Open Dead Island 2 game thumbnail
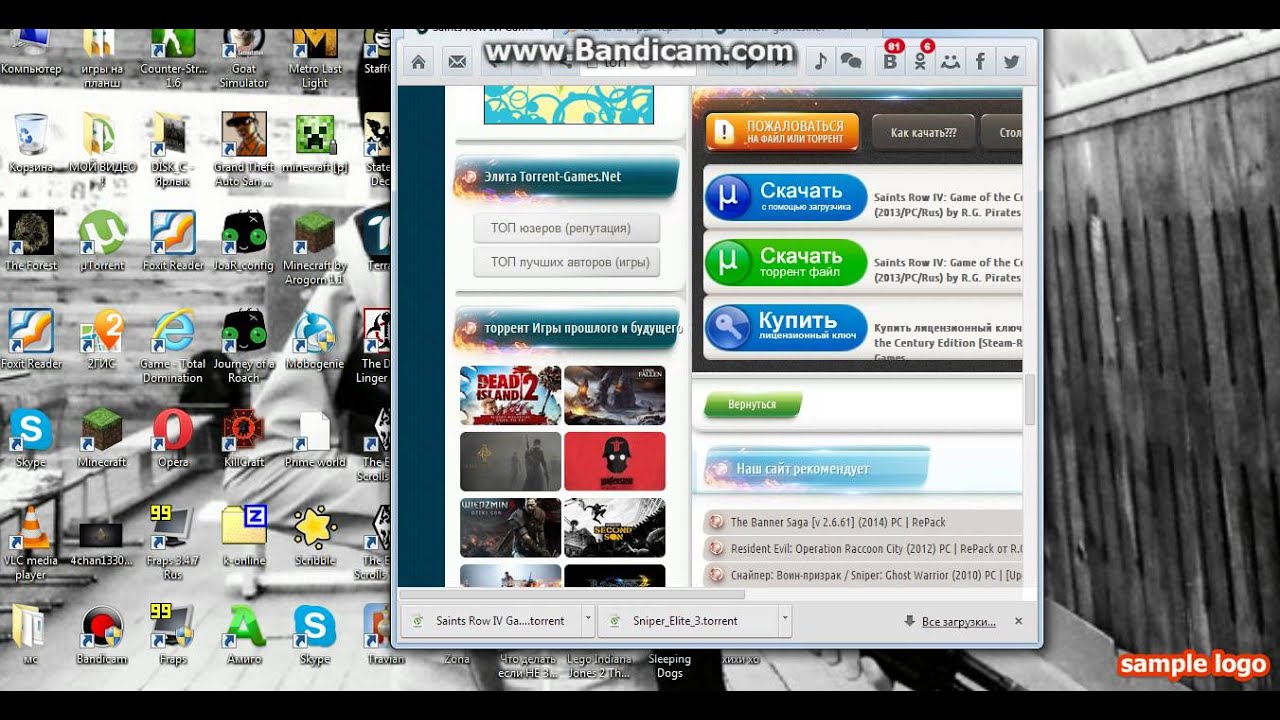 510,395
